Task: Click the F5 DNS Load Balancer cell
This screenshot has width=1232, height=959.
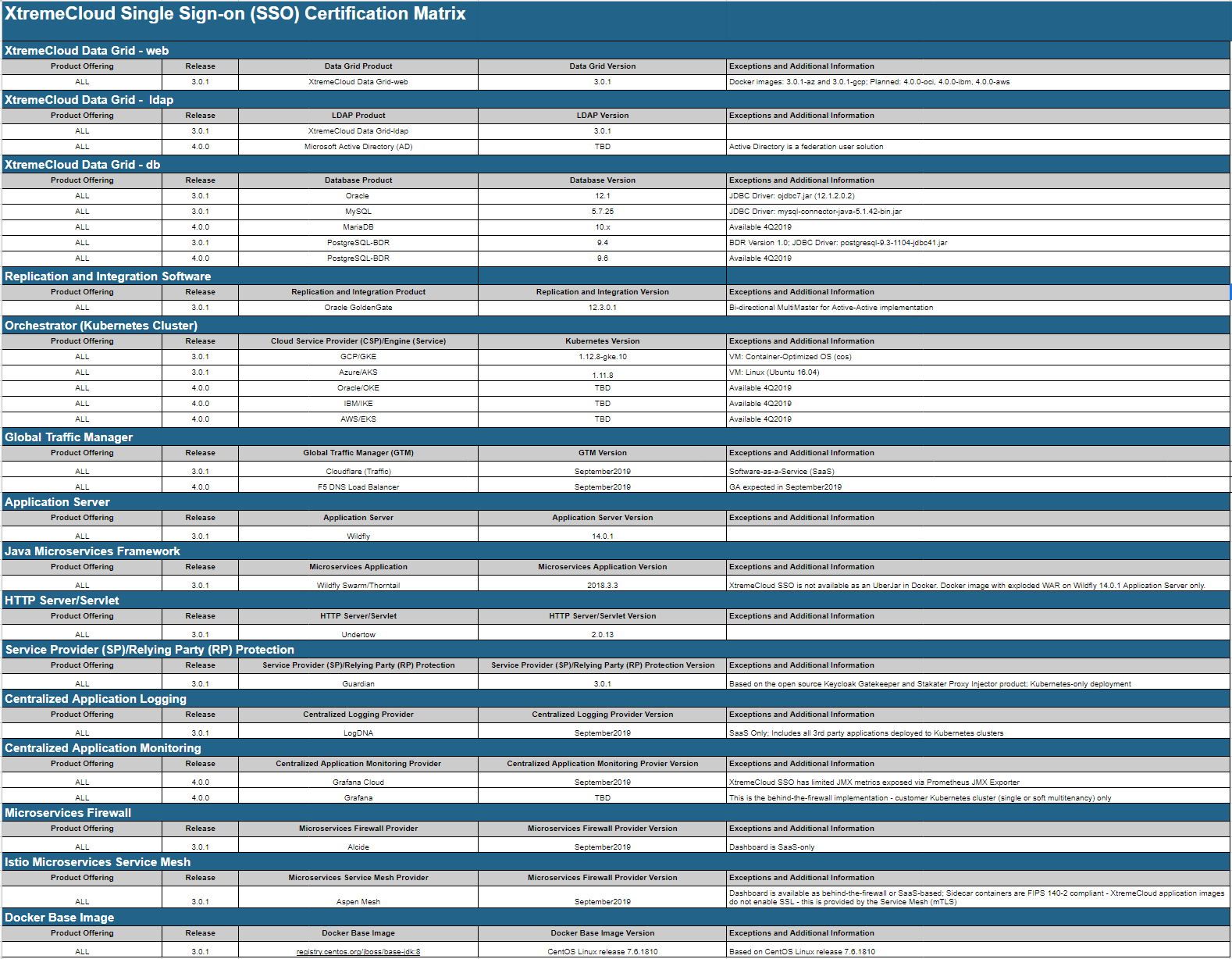Action: click(x=358, y=487)
